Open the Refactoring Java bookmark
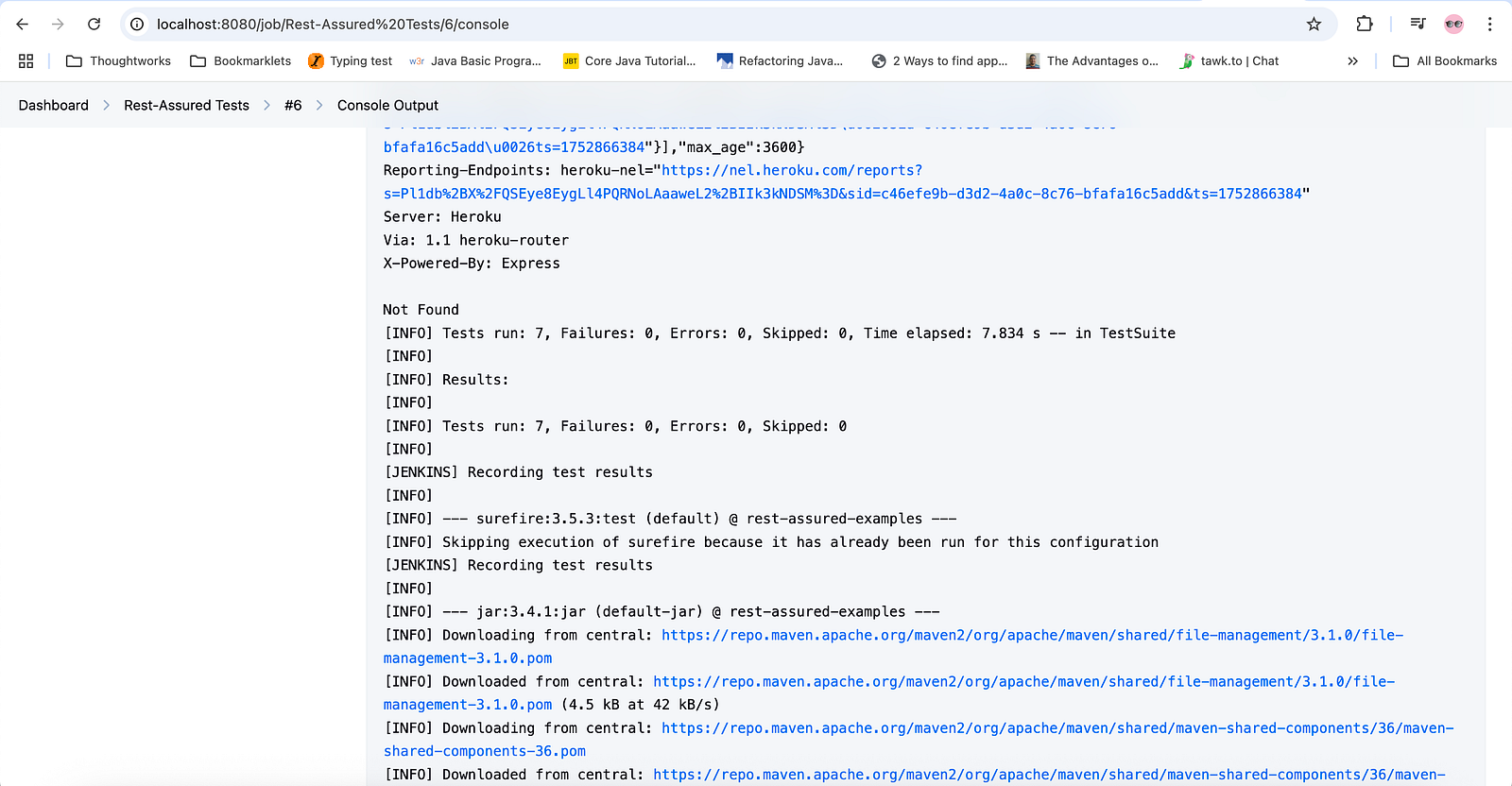The image size is (1512, 786). (780, 61)
